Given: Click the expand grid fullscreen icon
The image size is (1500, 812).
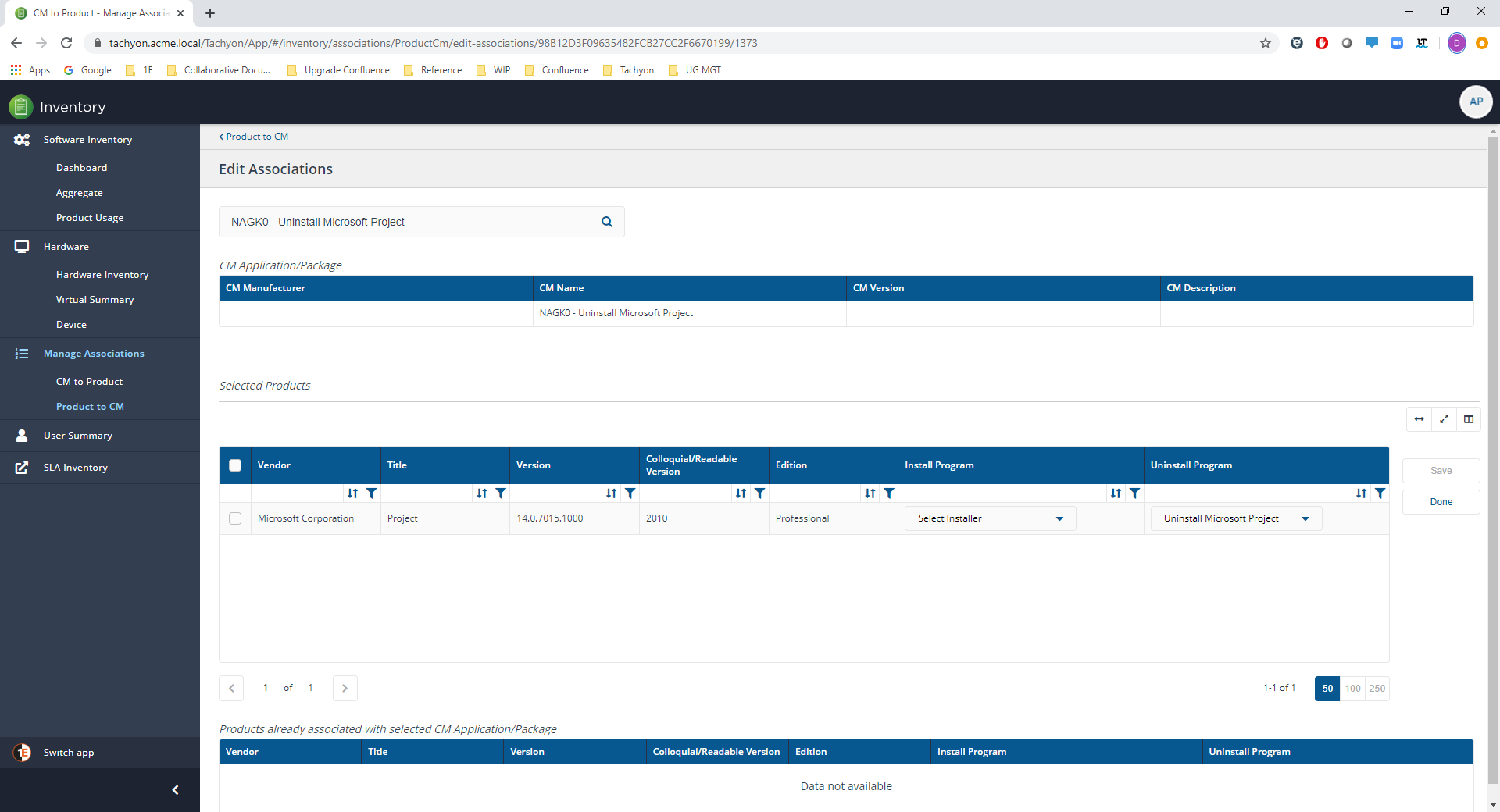Looking at the screenshot, I should click(1444, 419).
